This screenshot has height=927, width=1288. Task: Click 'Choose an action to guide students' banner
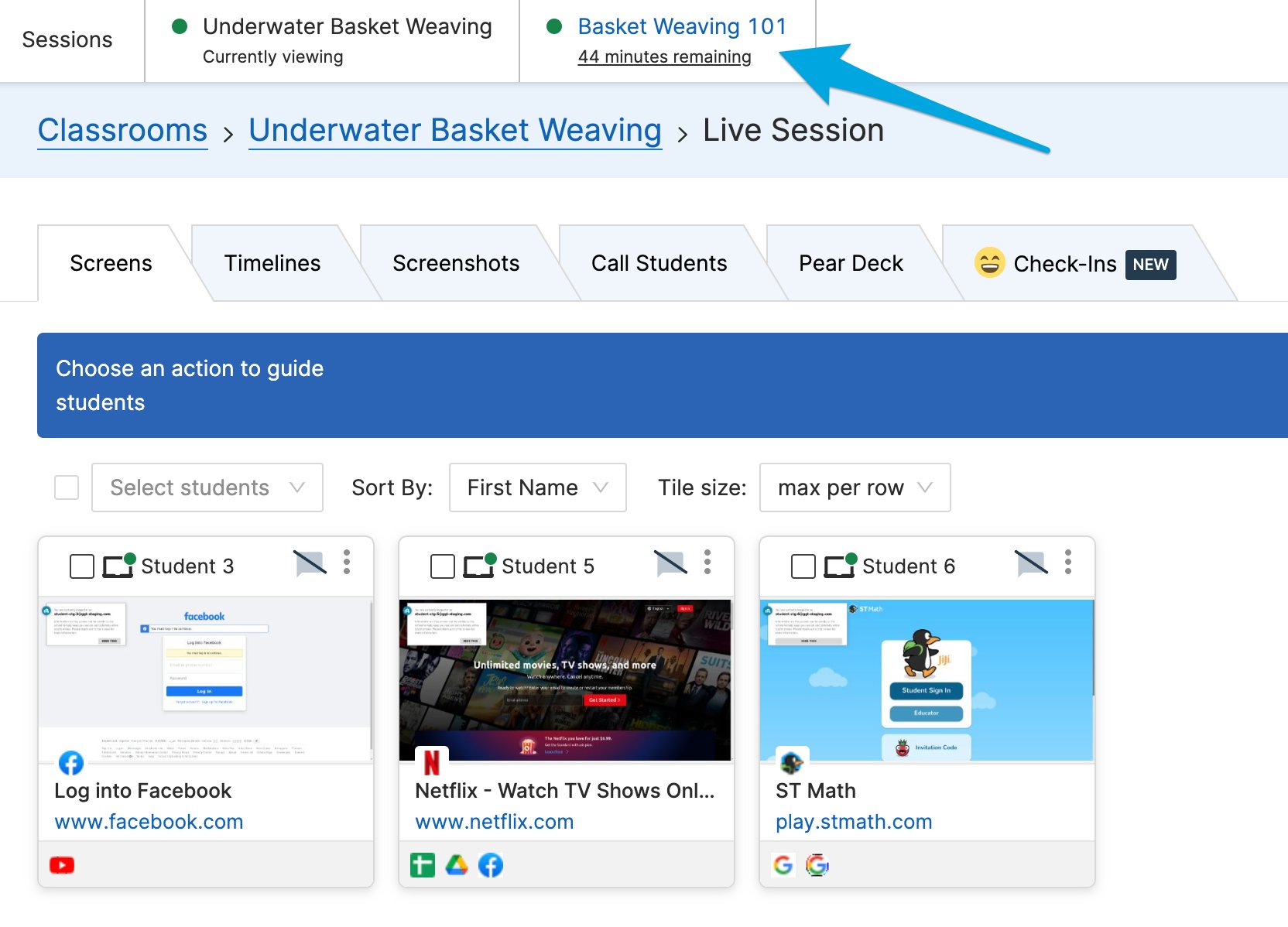[x=663, y=385]
